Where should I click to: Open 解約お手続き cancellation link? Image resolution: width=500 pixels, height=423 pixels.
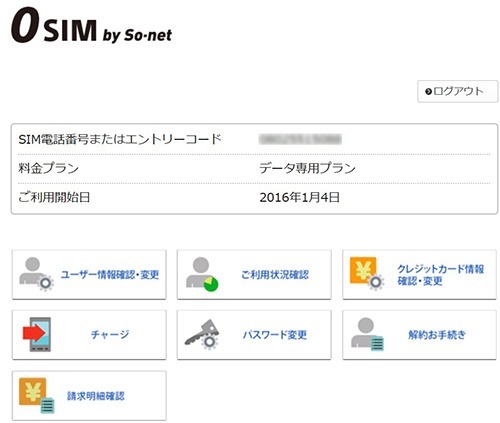tap(437, 334)
